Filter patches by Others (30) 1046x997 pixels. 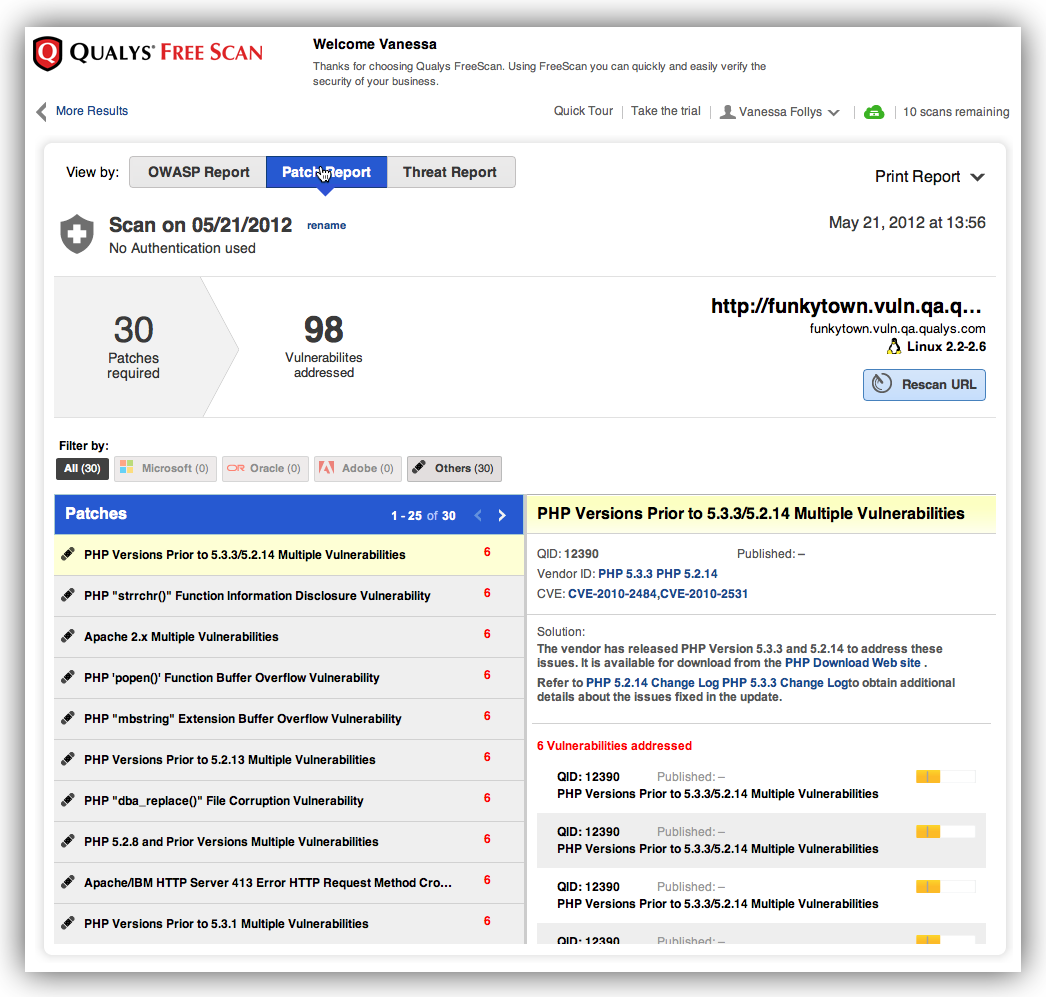tap(454, 468)
